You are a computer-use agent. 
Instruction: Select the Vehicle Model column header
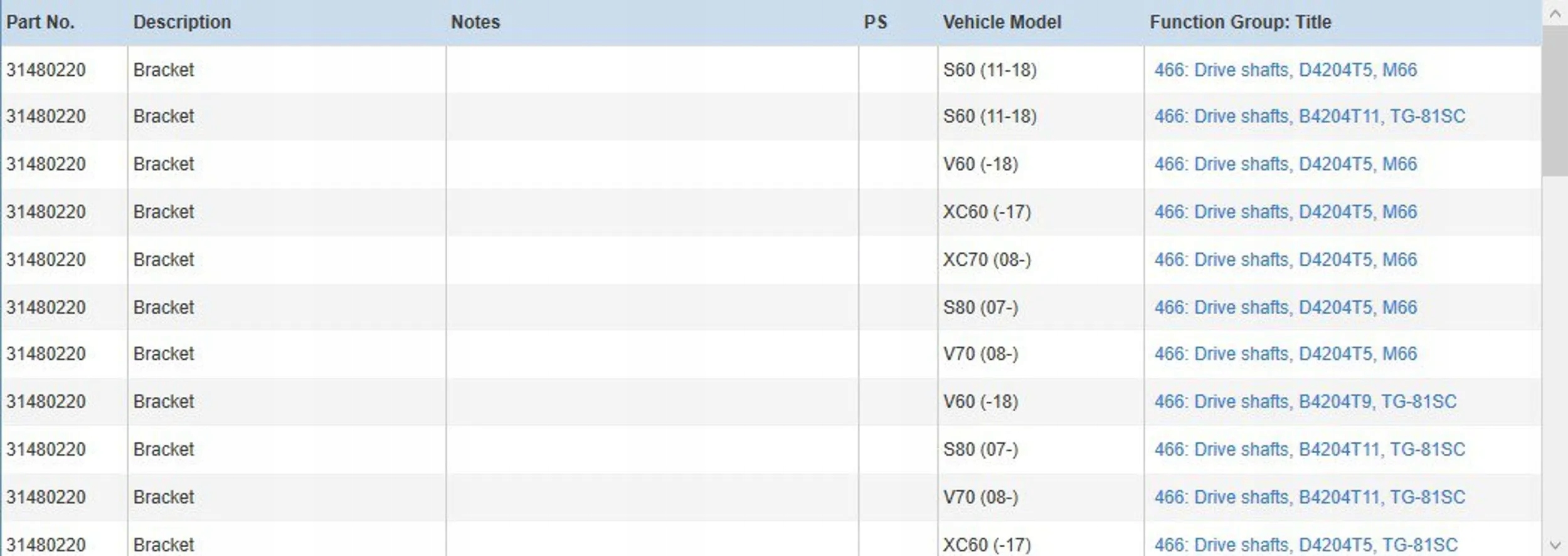tap(1002, 23)
